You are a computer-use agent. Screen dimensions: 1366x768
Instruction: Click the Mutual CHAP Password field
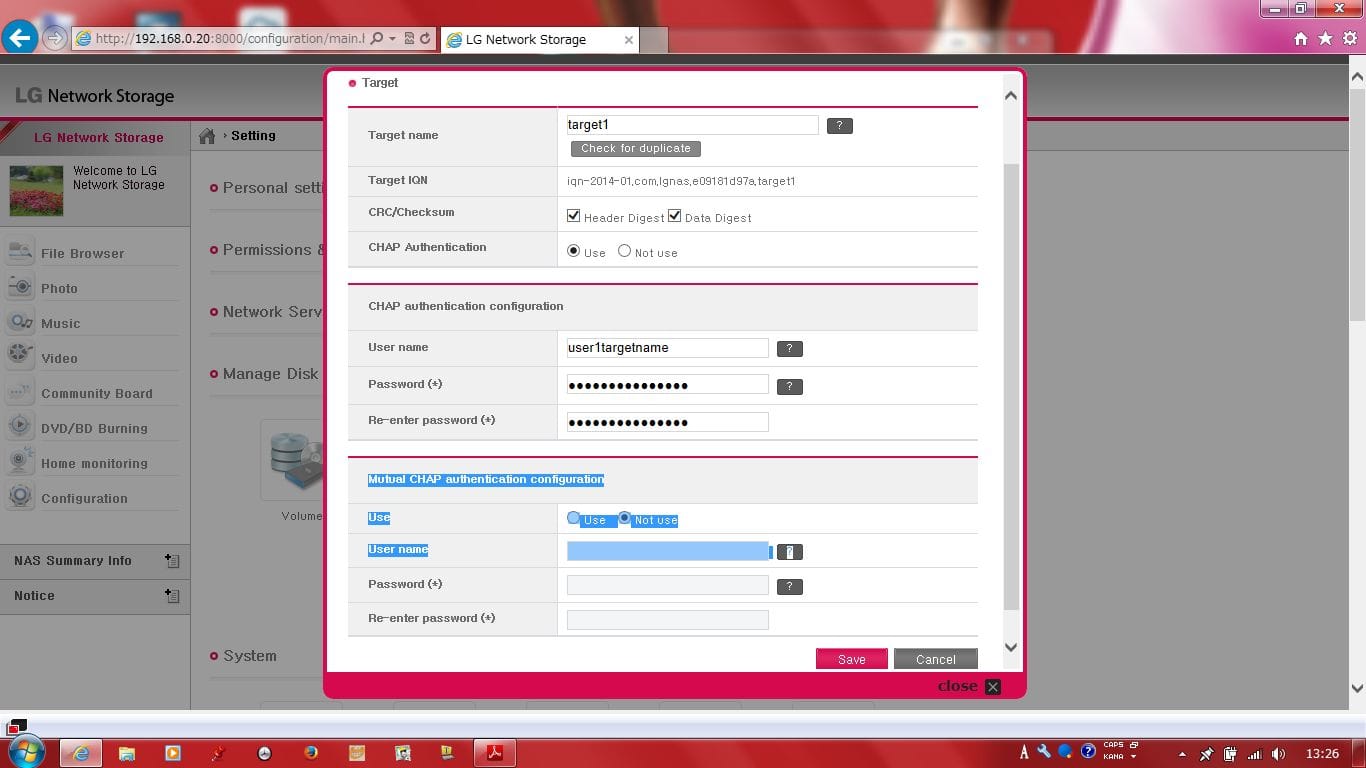(x=667, y=585)
